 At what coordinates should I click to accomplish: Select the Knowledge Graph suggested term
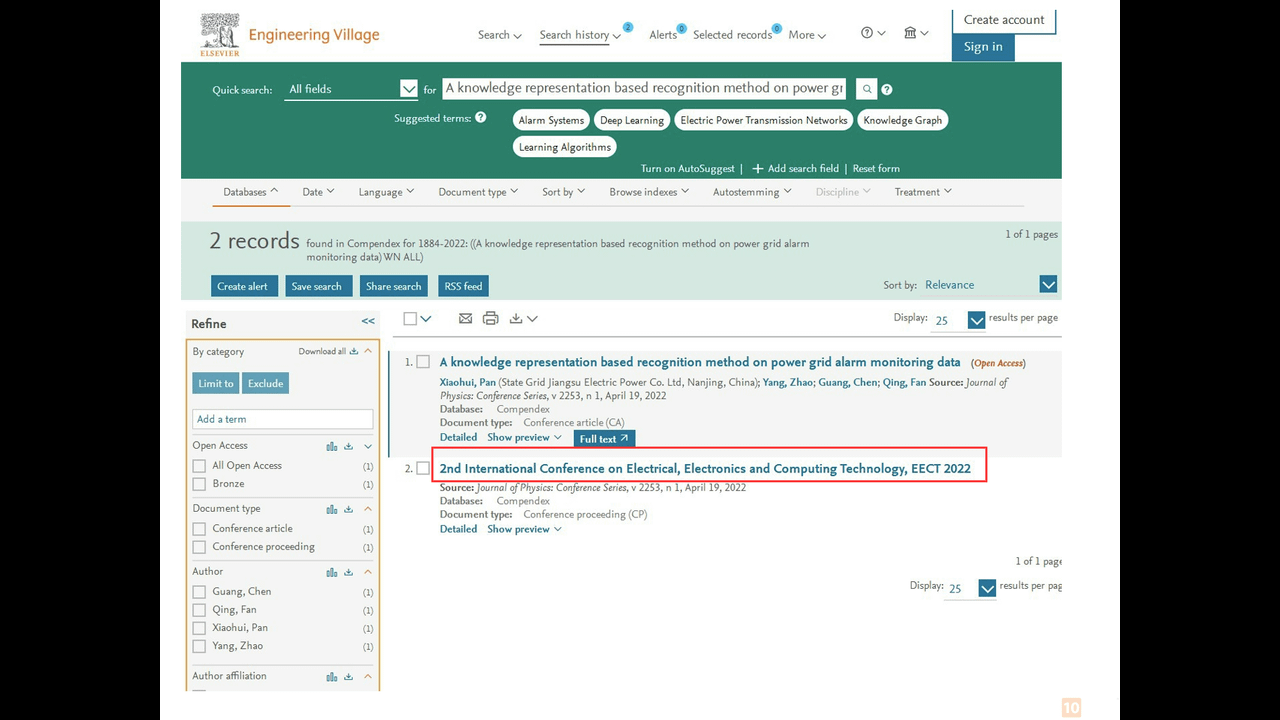click(902, 120)
